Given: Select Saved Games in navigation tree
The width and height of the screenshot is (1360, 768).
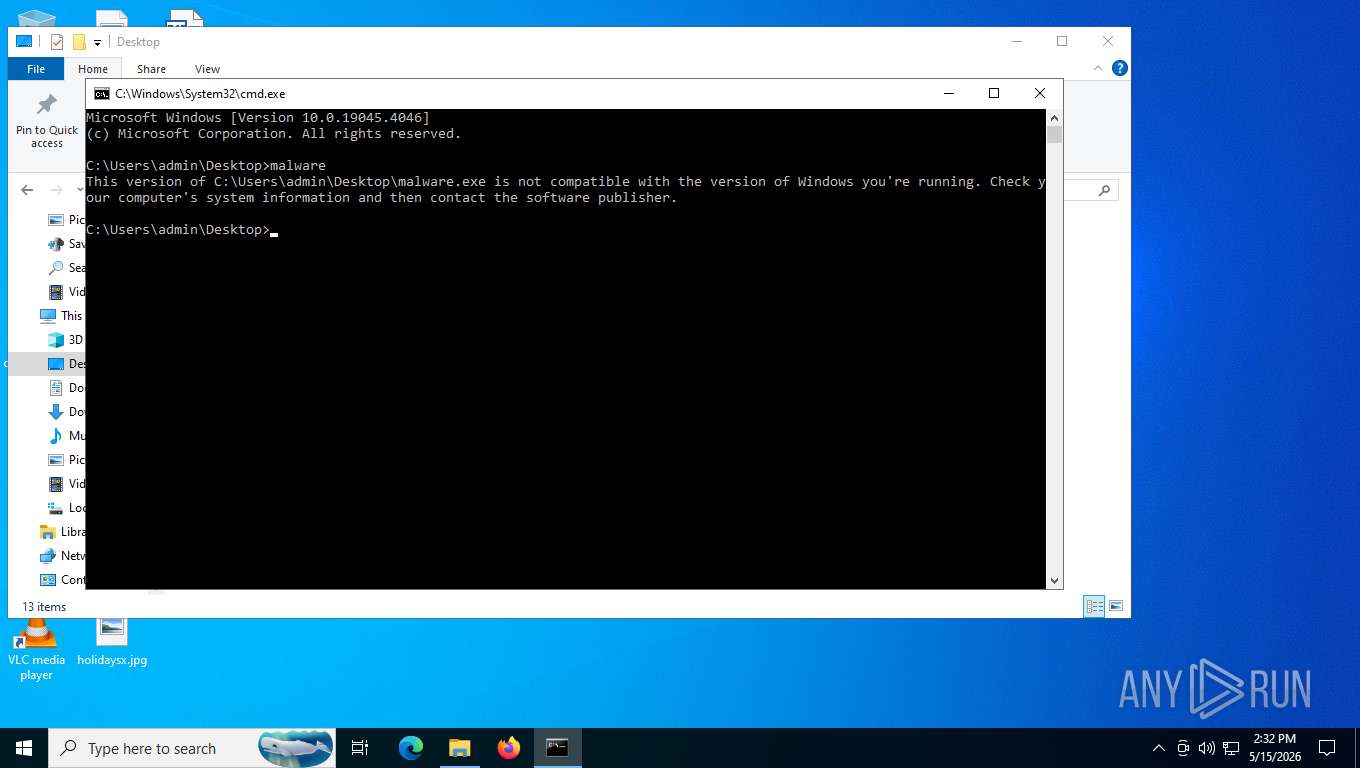Looking at the screenshot, I should 66,244.
